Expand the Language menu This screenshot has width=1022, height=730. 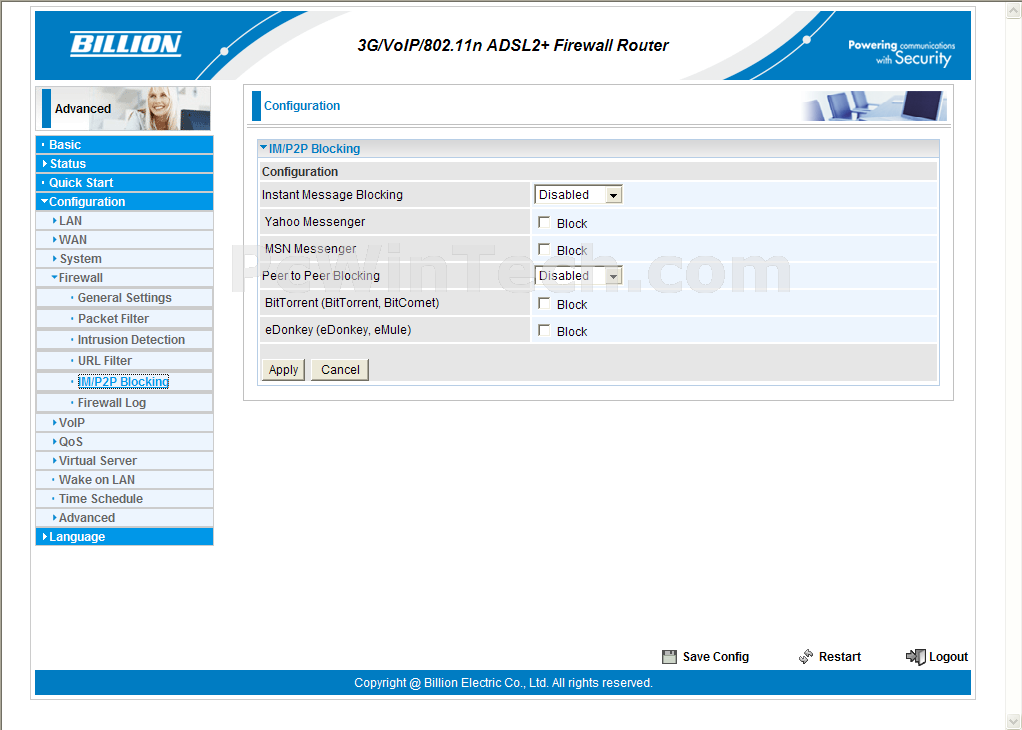(124, 536)
